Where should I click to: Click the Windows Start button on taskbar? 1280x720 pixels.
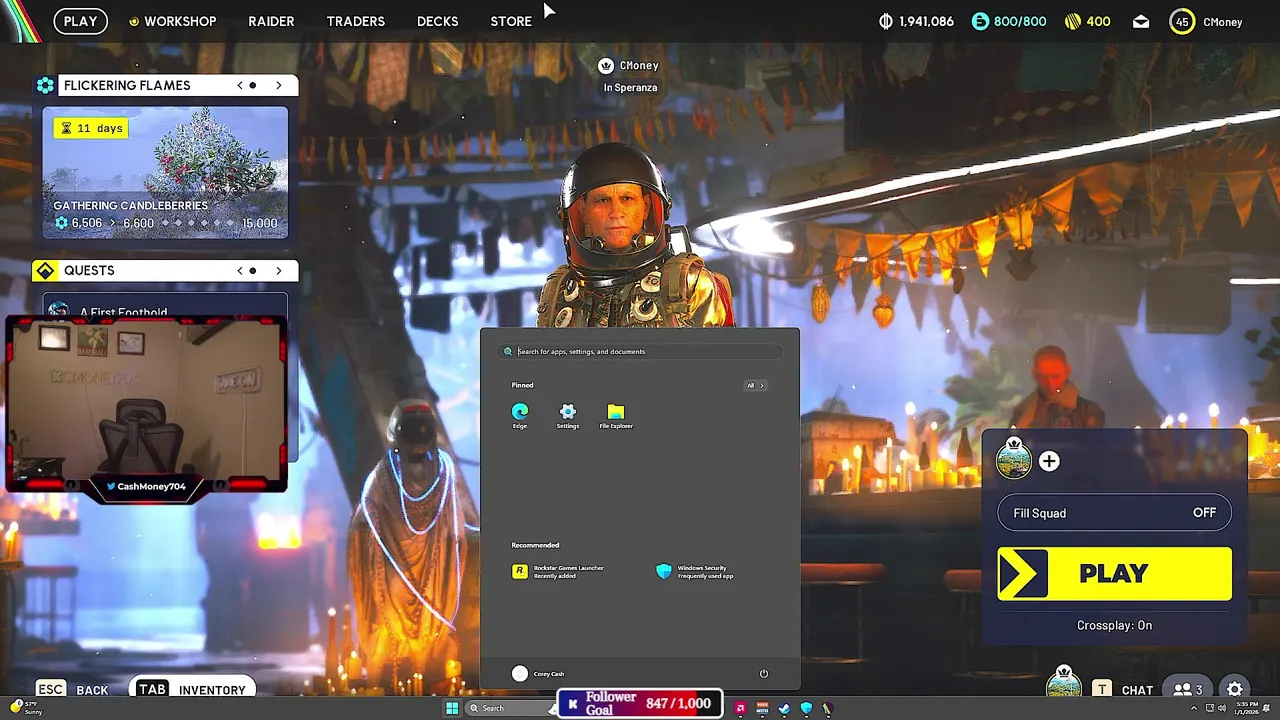tap(452, 708)
